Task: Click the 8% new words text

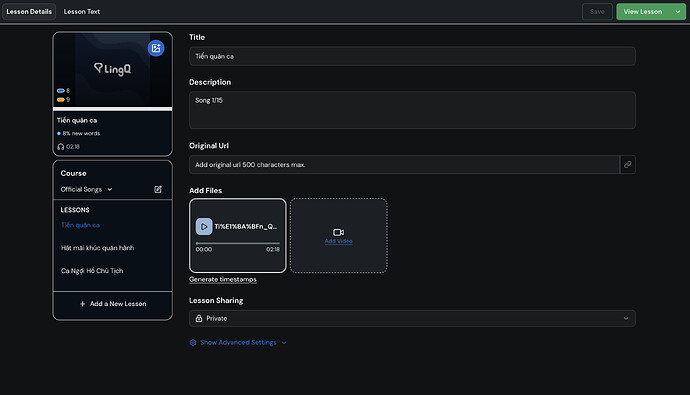Action: coord(81,133)
